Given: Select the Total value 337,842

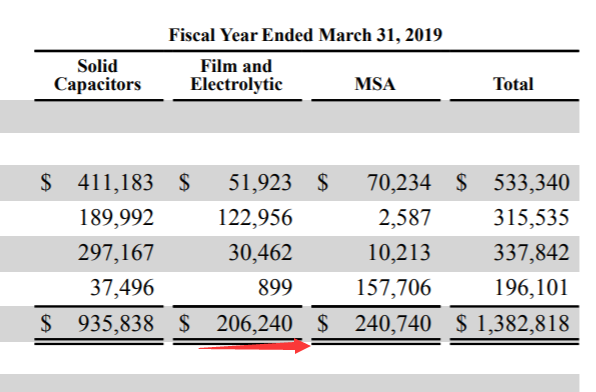Looking at the screenshot, I should 531,253.
